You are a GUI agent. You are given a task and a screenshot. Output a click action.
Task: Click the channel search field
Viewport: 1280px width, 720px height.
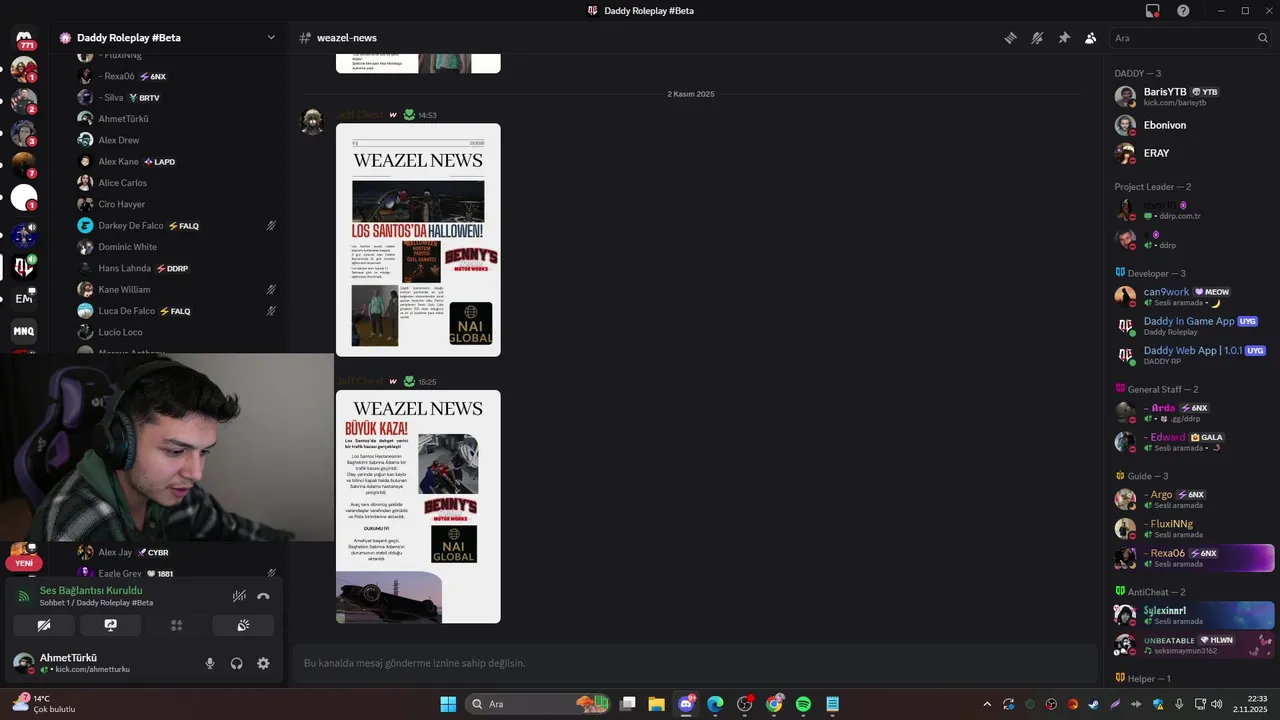[1190, 38]
